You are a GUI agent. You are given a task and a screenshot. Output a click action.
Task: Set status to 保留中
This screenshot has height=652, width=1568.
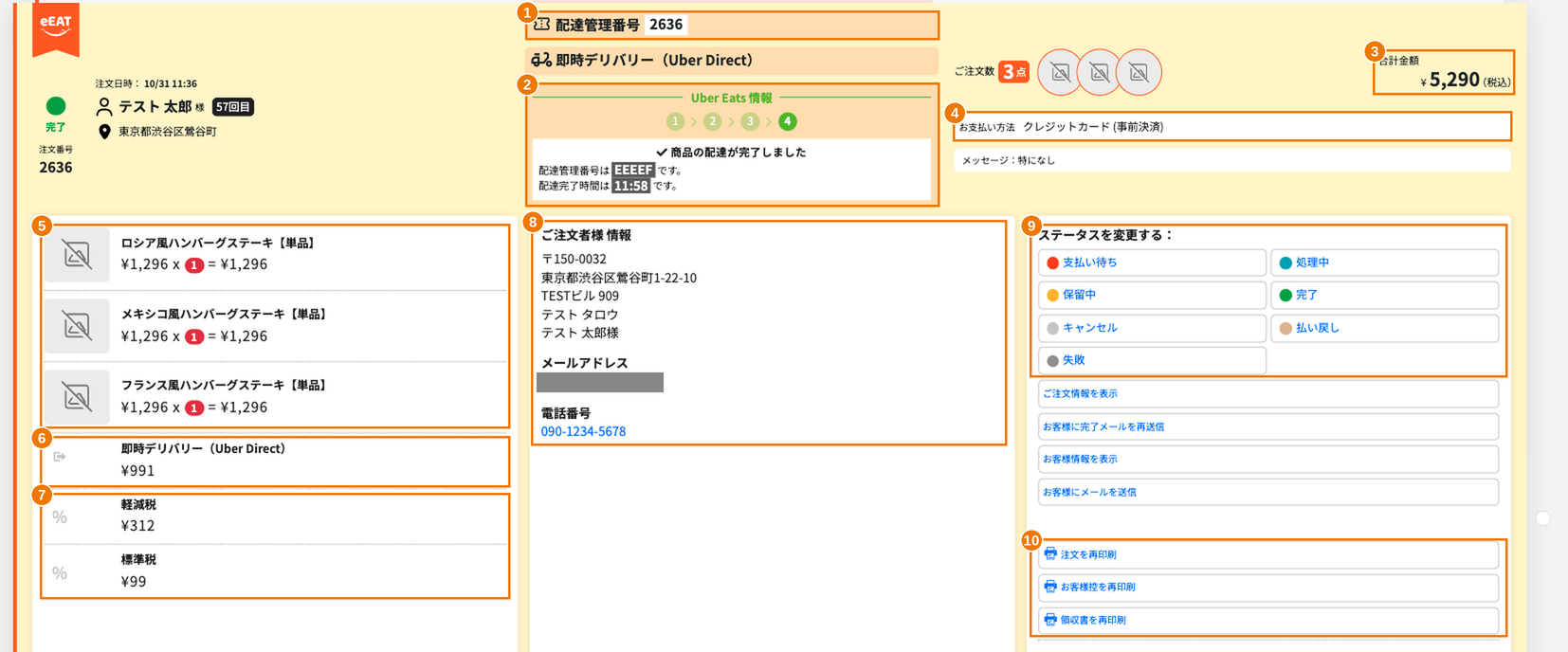pos(1152,295)
